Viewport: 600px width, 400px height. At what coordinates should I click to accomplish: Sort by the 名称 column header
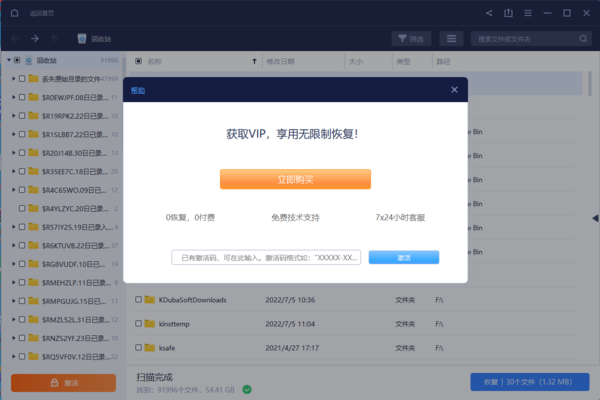click(x=155, y=62)
